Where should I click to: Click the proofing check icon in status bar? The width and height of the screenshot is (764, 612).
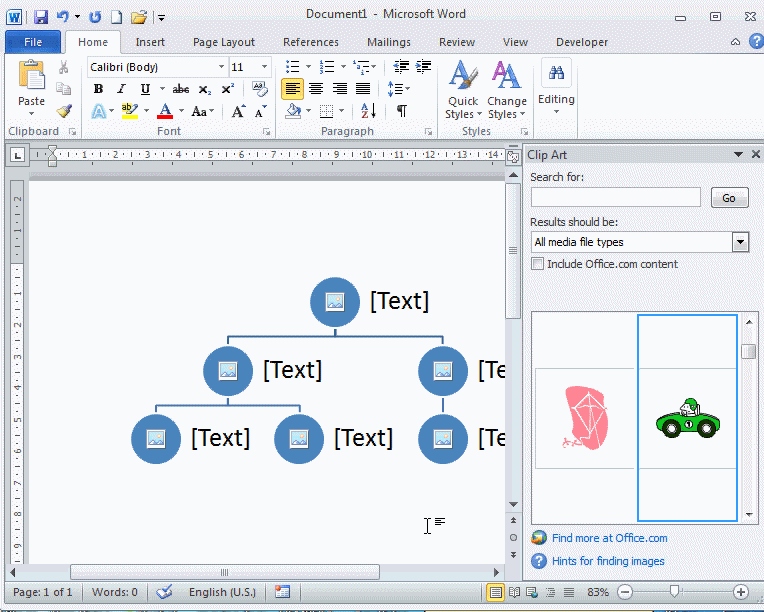click(164, 592)
